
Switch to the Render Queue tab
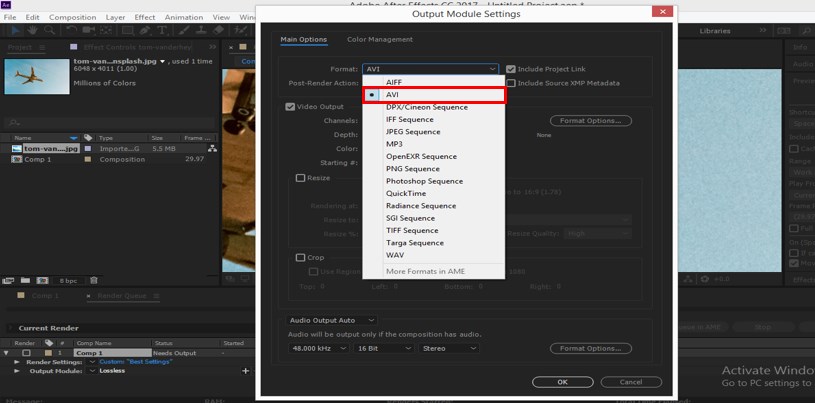pyautogui.click(x=122, y=296)
